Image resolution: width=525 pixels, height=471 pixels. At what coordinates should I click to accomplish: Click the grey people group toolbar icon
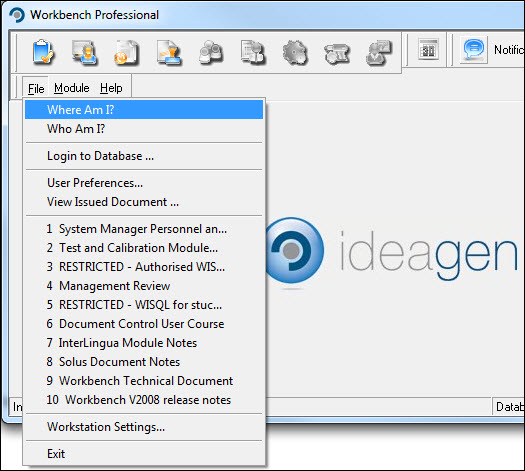coord(211,52)
